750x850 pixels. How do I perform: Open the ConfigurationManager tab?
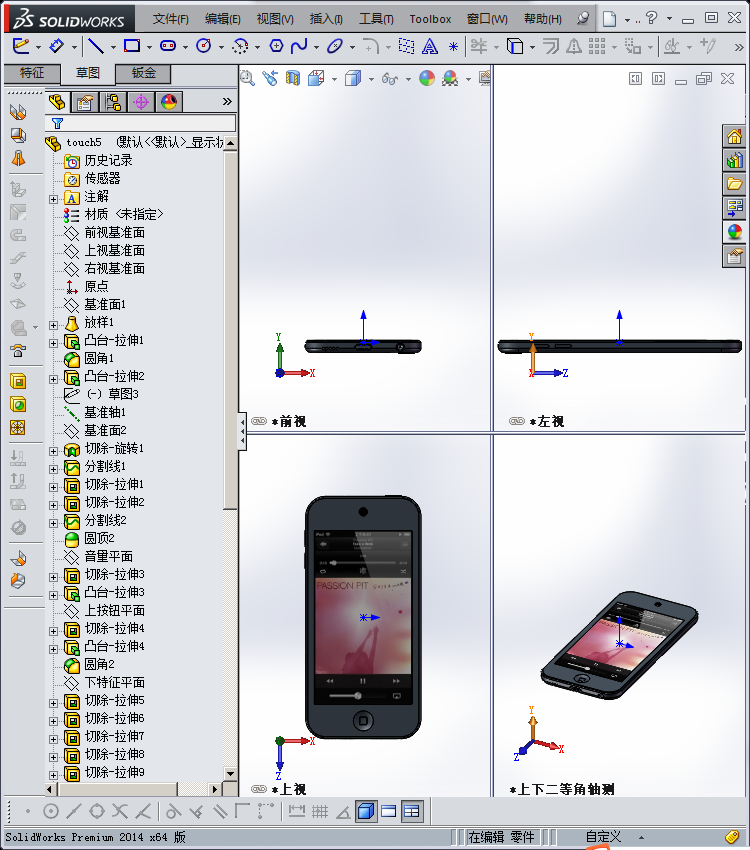pyautogui.click(x=113, y=102)
